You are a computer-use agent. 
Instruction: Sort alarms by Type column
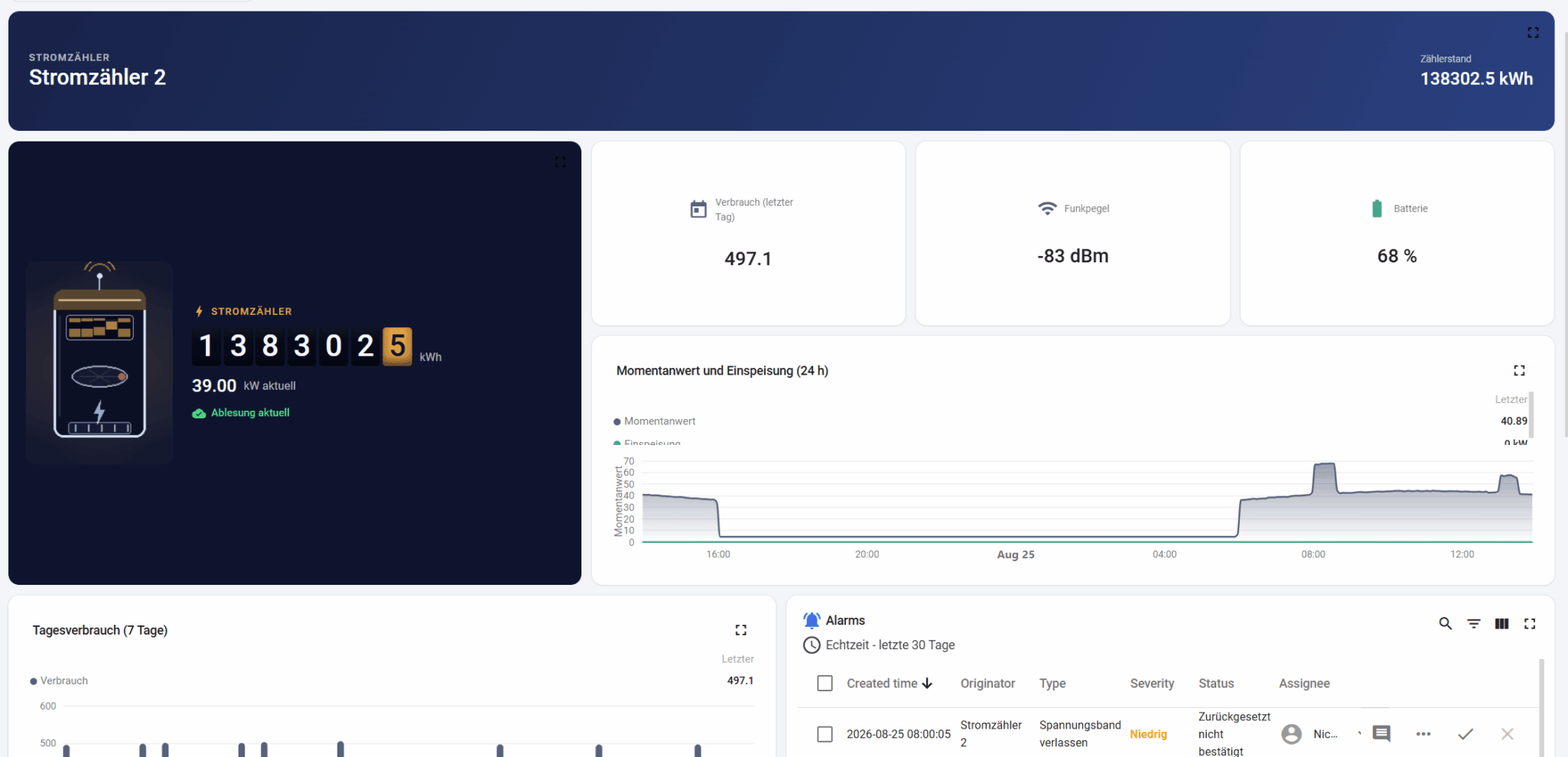coord(1052,684)
